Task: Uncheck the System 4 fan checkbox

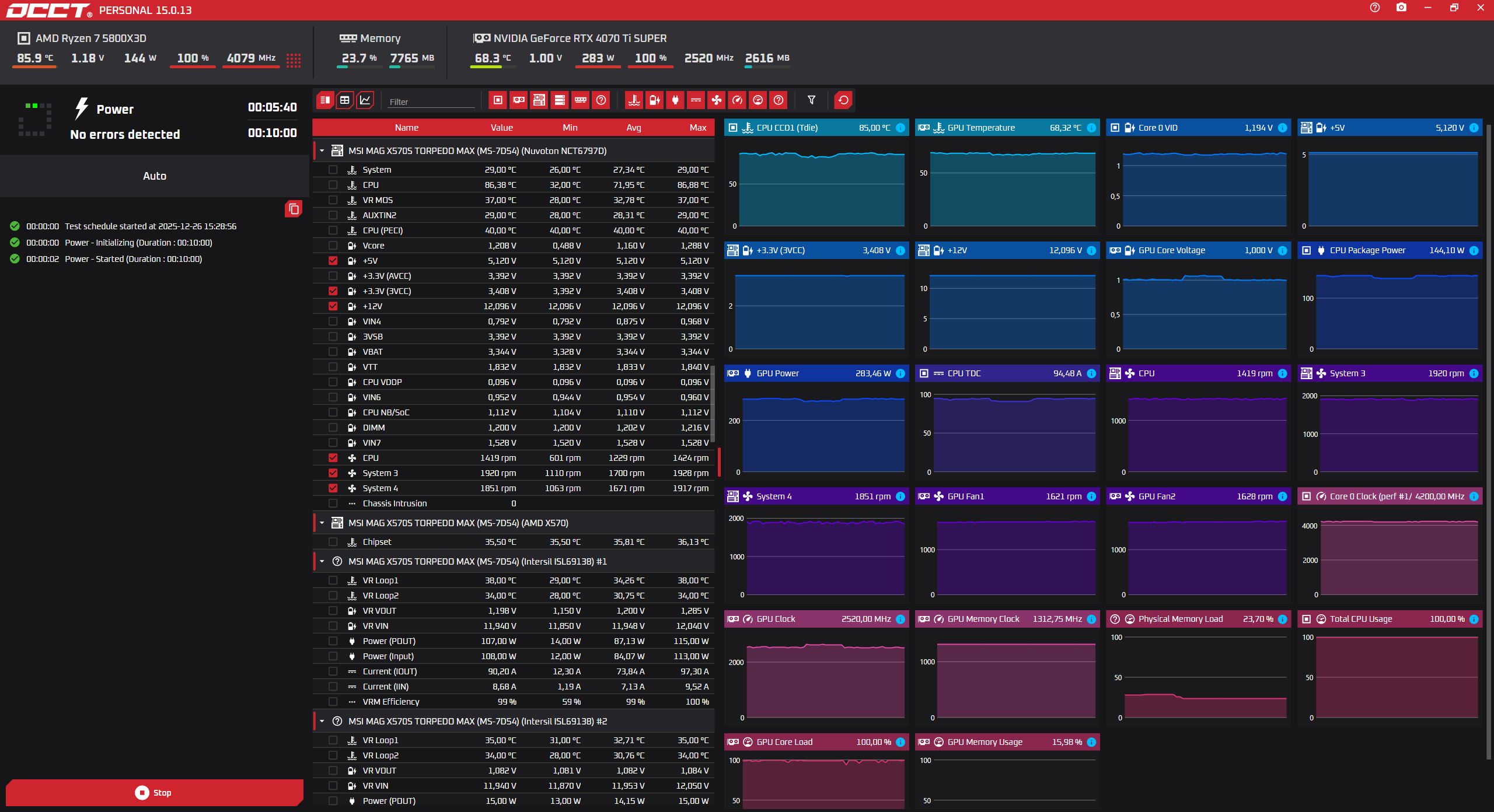Action: coord(333,488)
